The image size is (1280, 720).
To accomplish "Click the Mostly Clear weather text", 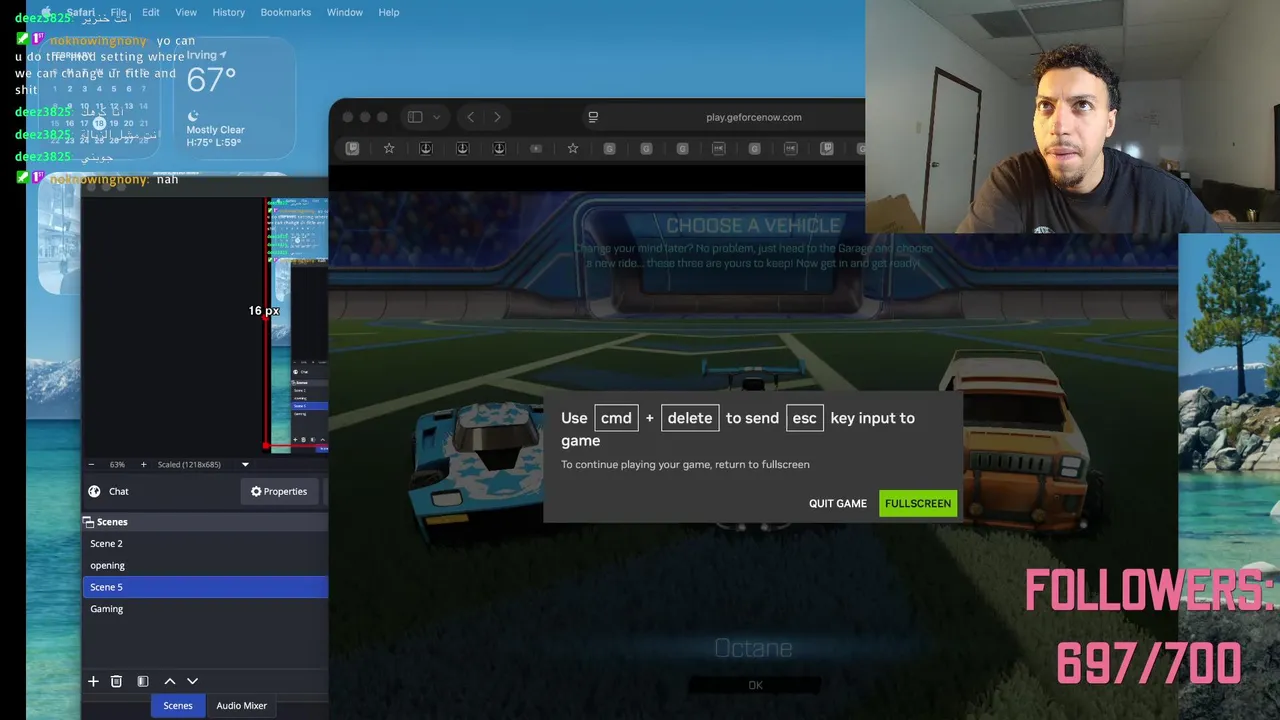I will pos(215,130).
